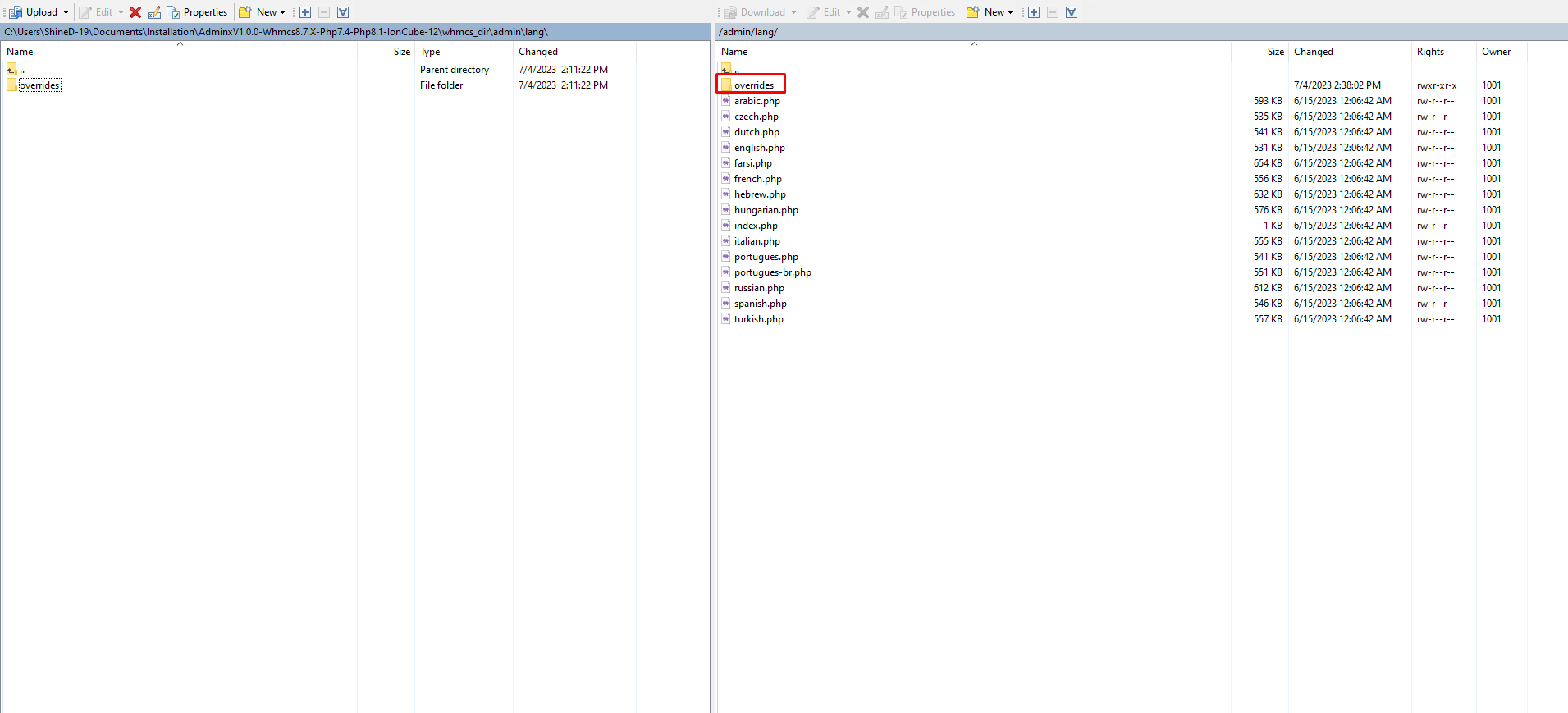Open Properties in the local panel toolbar
Viewport: 1568px width, 713px height.
point(197,12)
